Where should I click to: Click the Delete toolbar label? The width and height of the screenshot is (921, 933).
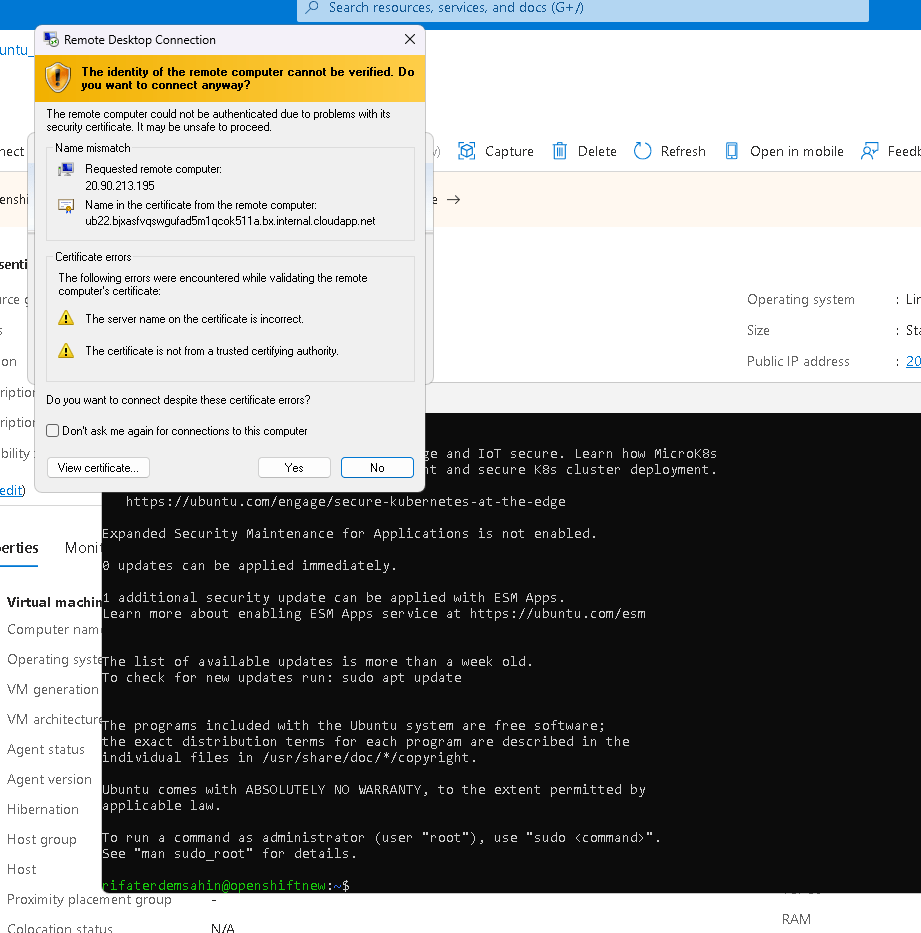597,151
